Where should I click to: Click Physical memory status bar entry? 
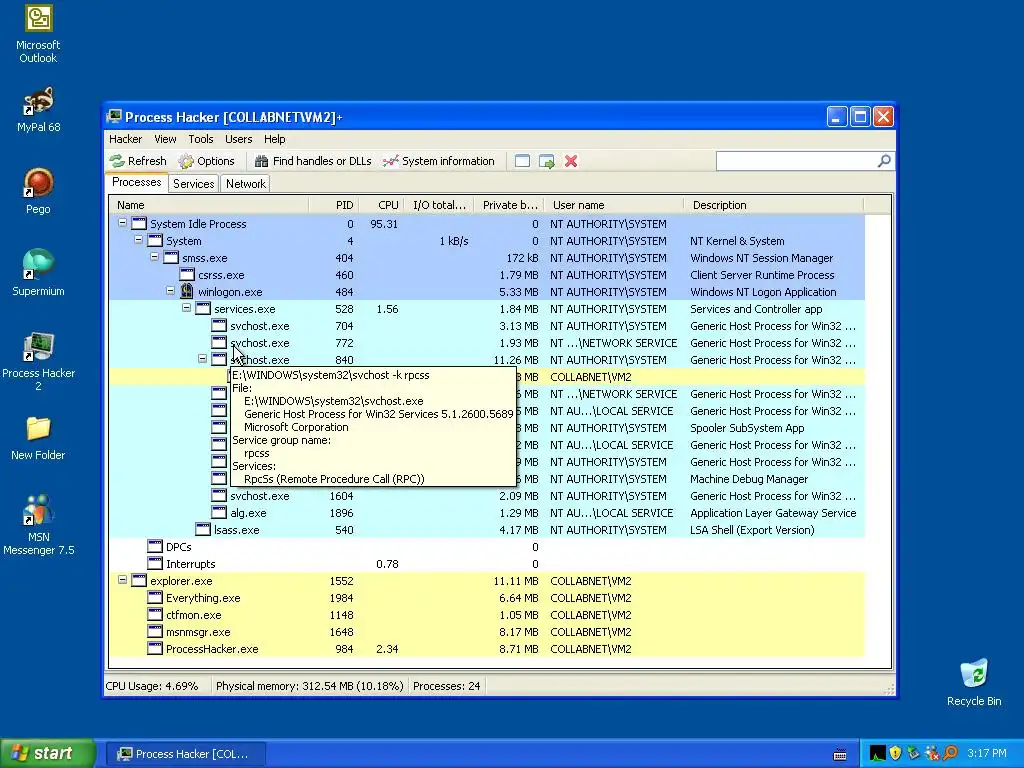(x=310, y=686)
